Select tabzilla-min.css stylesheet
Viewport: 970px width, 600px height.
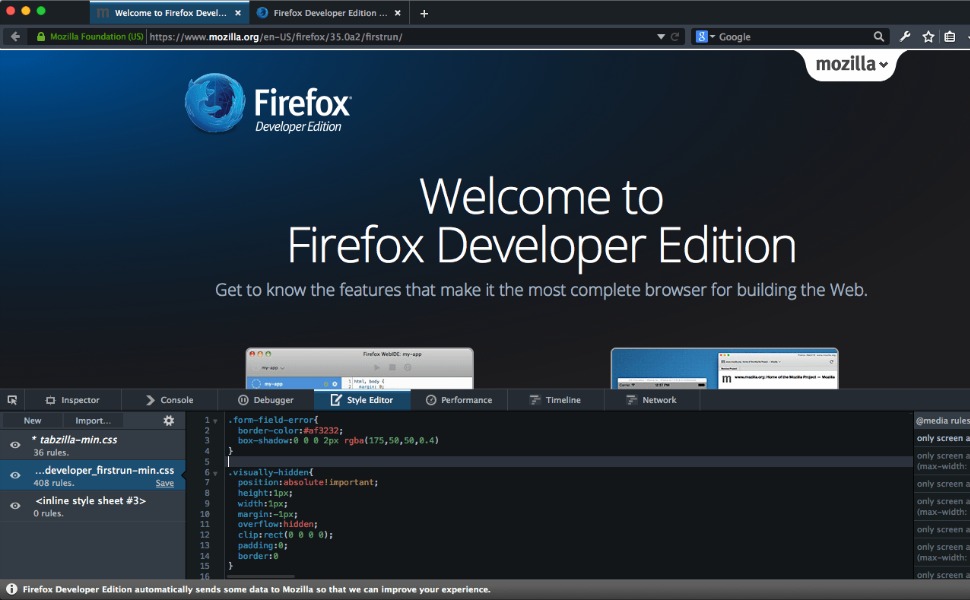(x=93, y=445)
